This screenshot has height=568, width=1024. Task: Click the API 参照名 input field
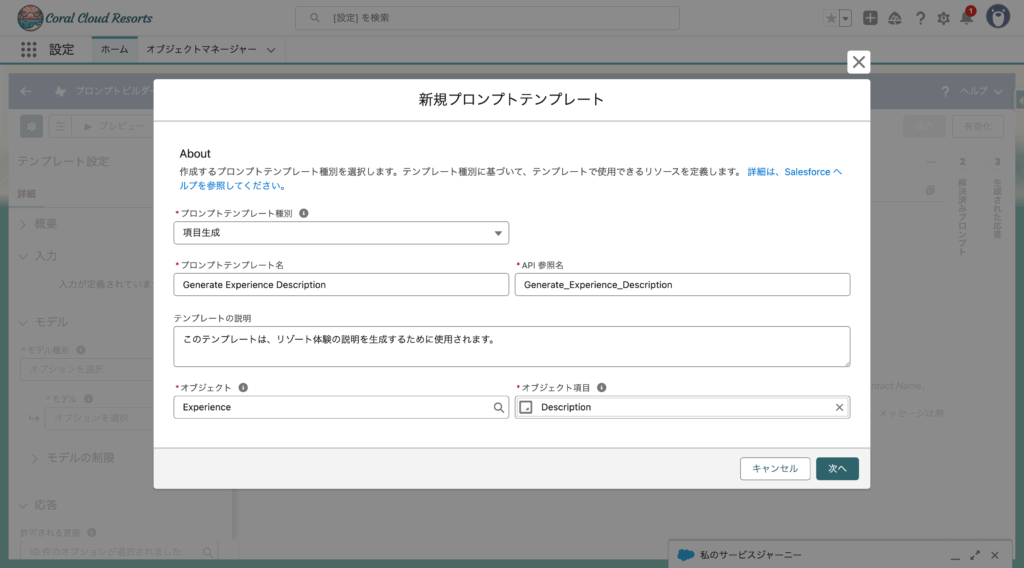[682, 285]
